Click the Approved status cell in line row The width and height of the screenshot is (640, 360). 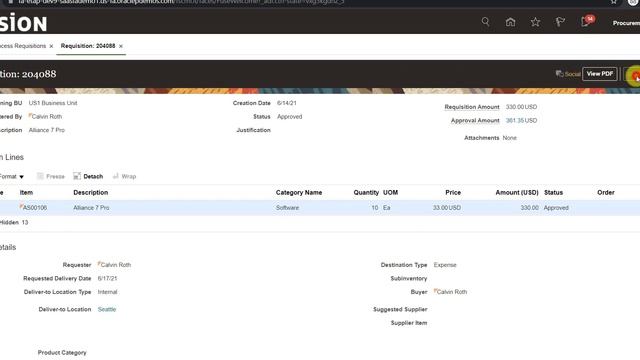tap(556, 208)
